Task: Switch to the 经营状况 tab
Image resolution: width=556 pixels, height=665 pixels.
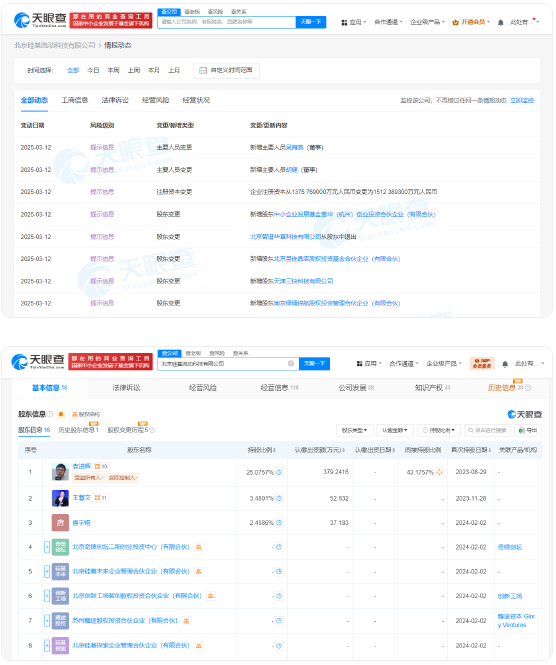Action: [x=196, y=101]
